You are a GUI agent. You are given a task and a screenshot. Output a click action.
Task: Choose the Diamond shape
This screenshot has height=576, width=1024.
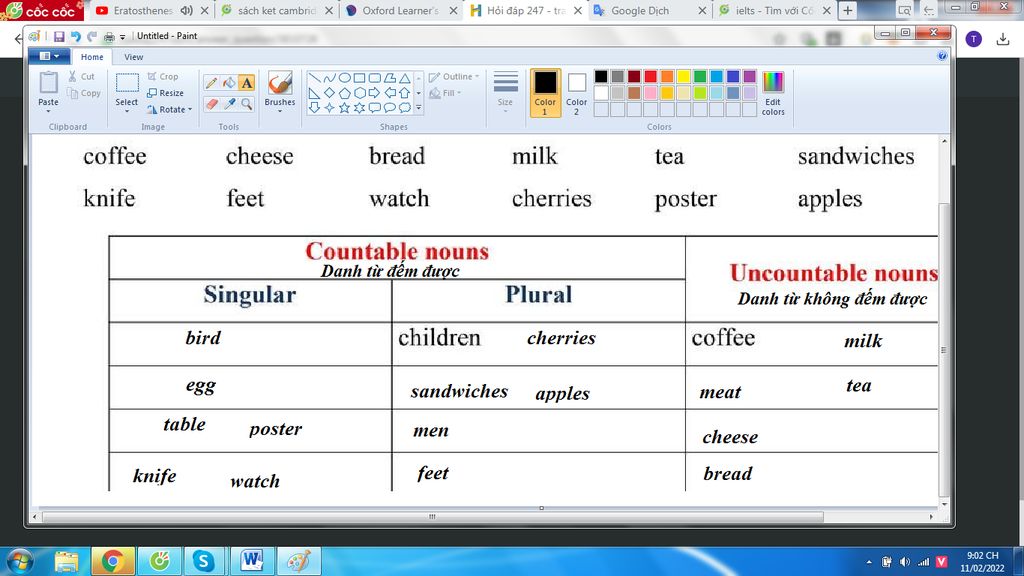coord(330,93)
